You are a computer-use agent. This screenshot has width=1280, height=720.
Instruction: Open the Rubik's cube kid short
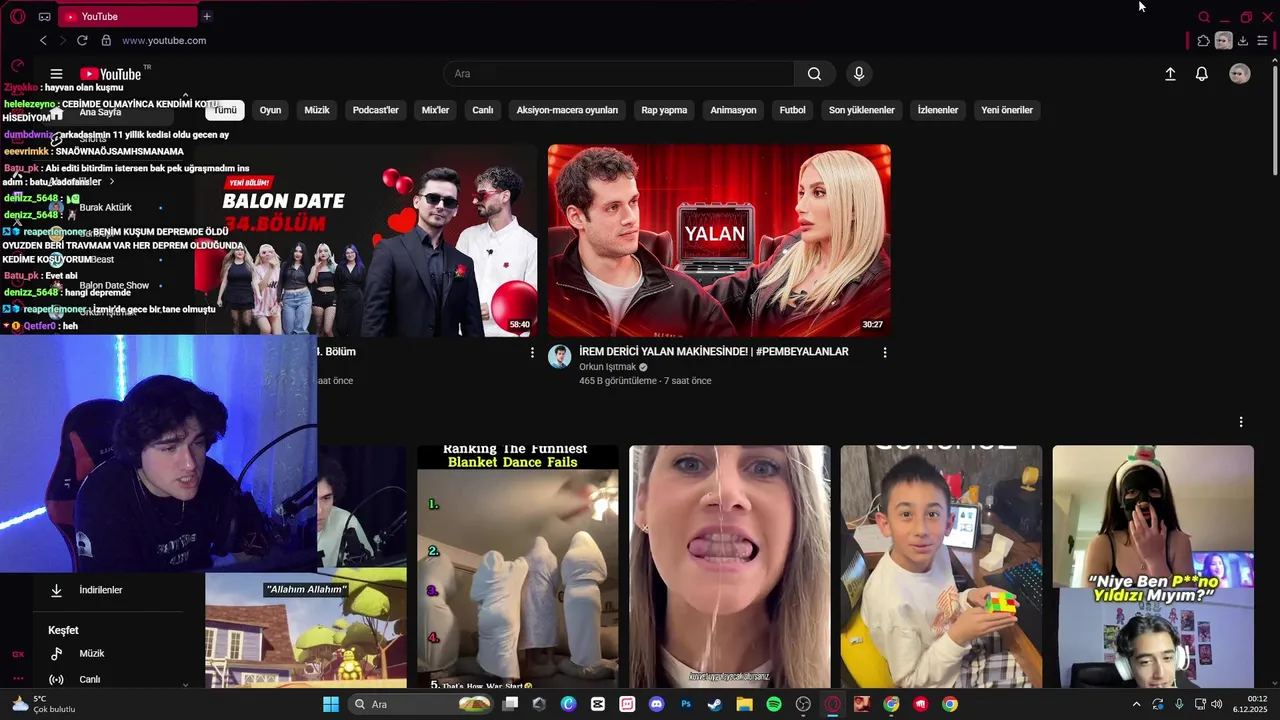(941, 567)
